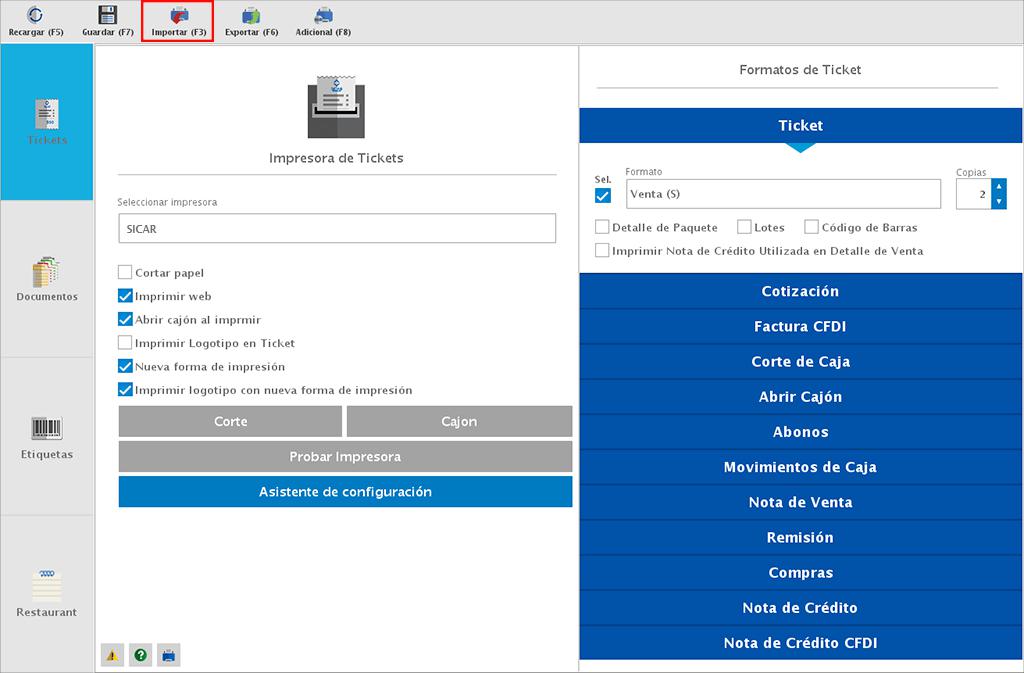This screenshot has height=673, width=1024.
Task: Launch the Asistente de configuración
Action: pos(345,492)
